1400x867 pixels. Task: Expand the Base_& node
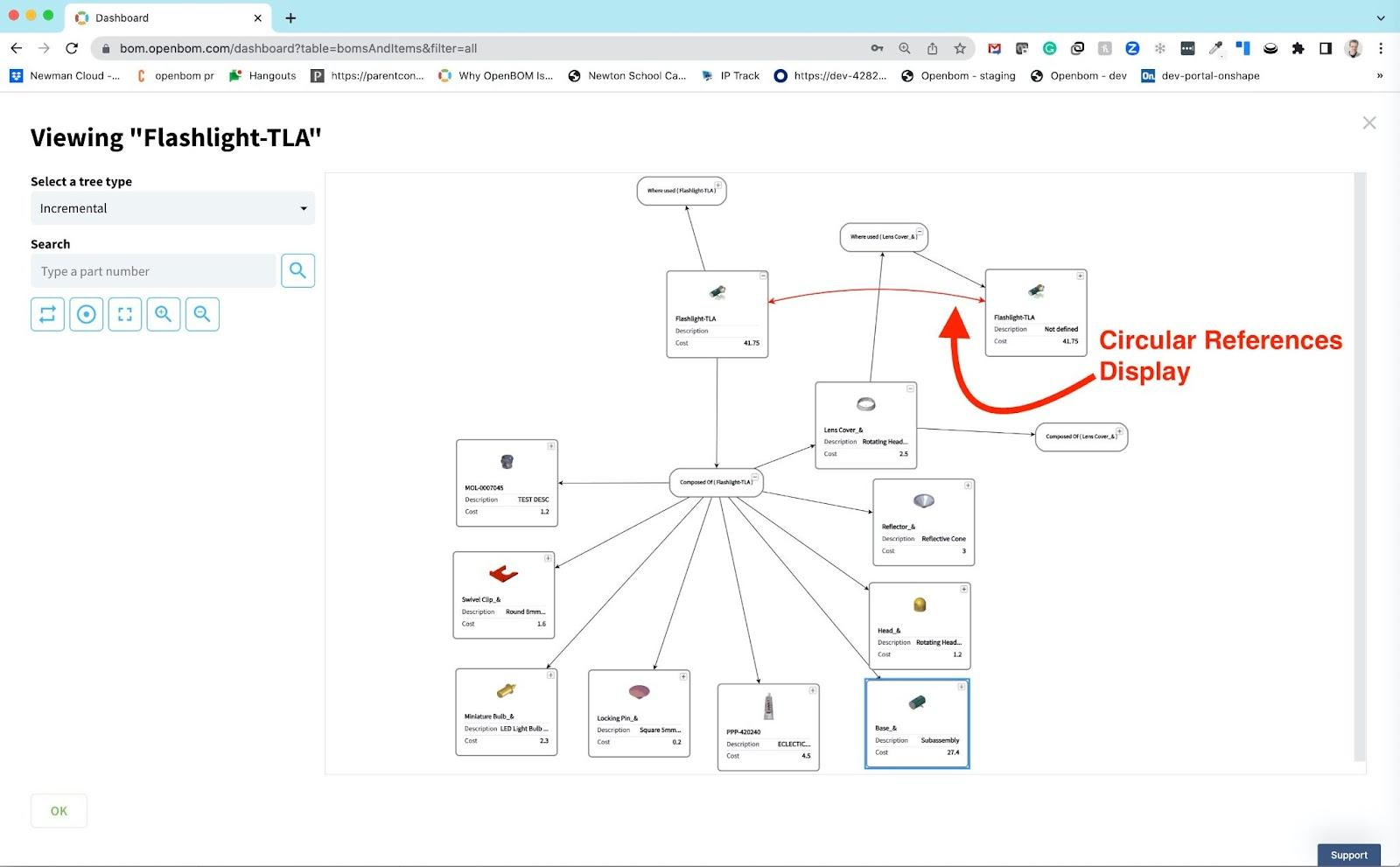962,687
